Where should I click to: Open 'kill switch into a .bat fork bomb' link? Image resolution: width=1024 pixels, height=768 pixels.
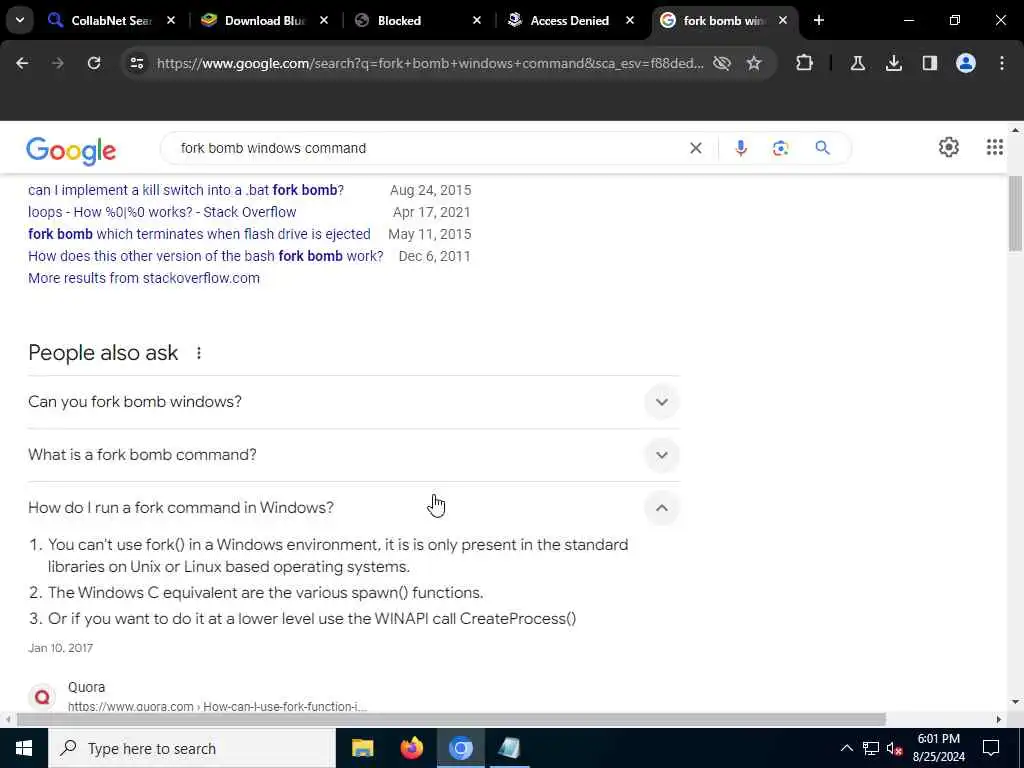[186, 190]
